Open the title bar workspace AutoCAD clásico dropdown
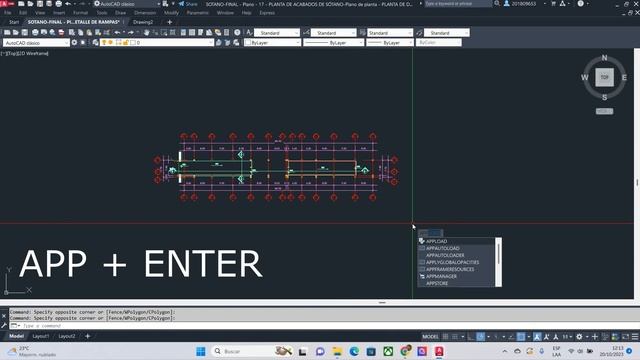 pos(127,4)
